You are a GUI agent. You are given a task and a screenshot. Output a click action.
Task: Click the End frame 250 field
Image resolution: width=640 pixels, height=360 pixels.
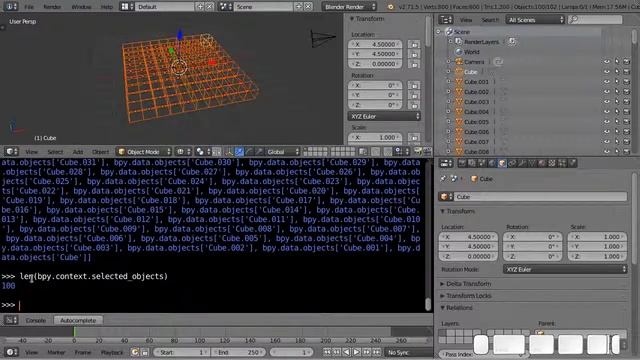point(238,352)
